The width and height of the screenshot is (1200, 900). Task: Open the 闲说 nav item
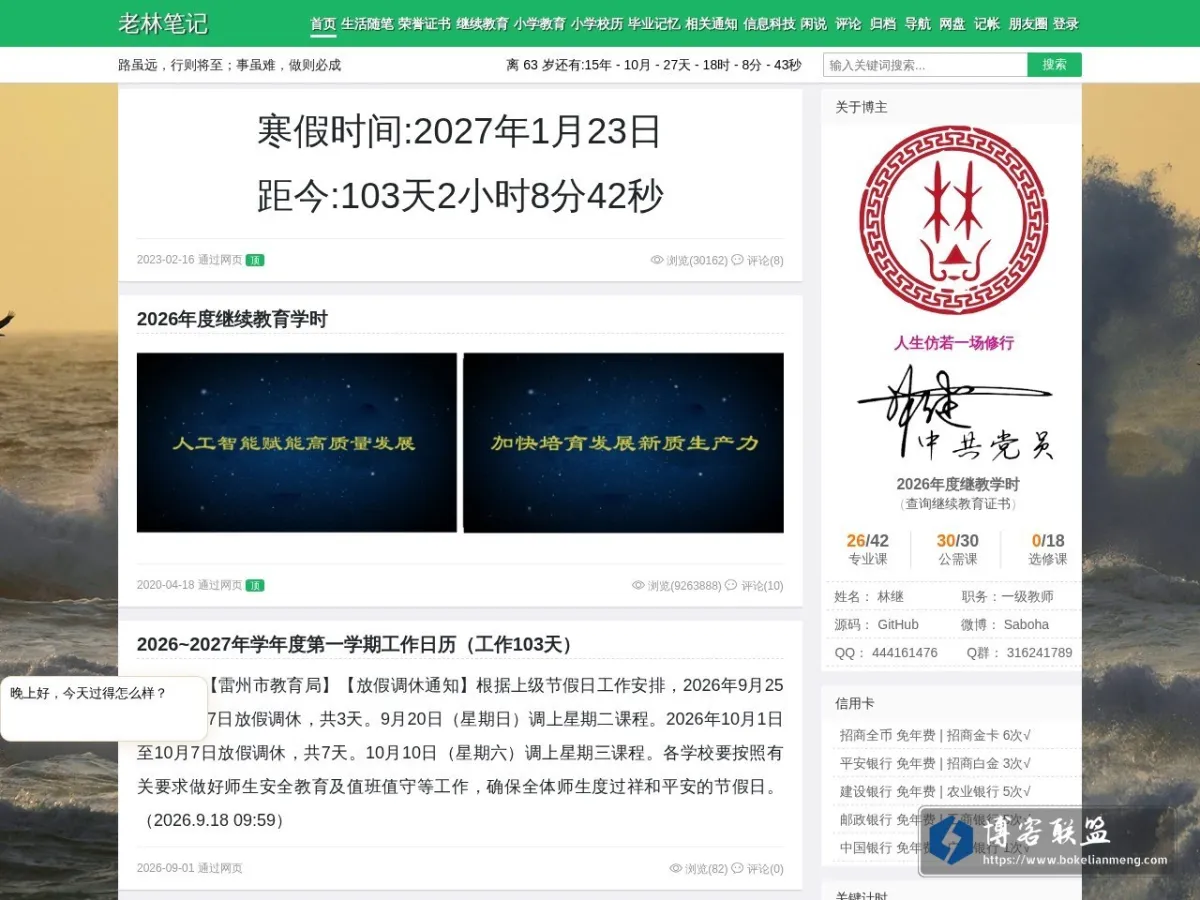pos(814,24)
